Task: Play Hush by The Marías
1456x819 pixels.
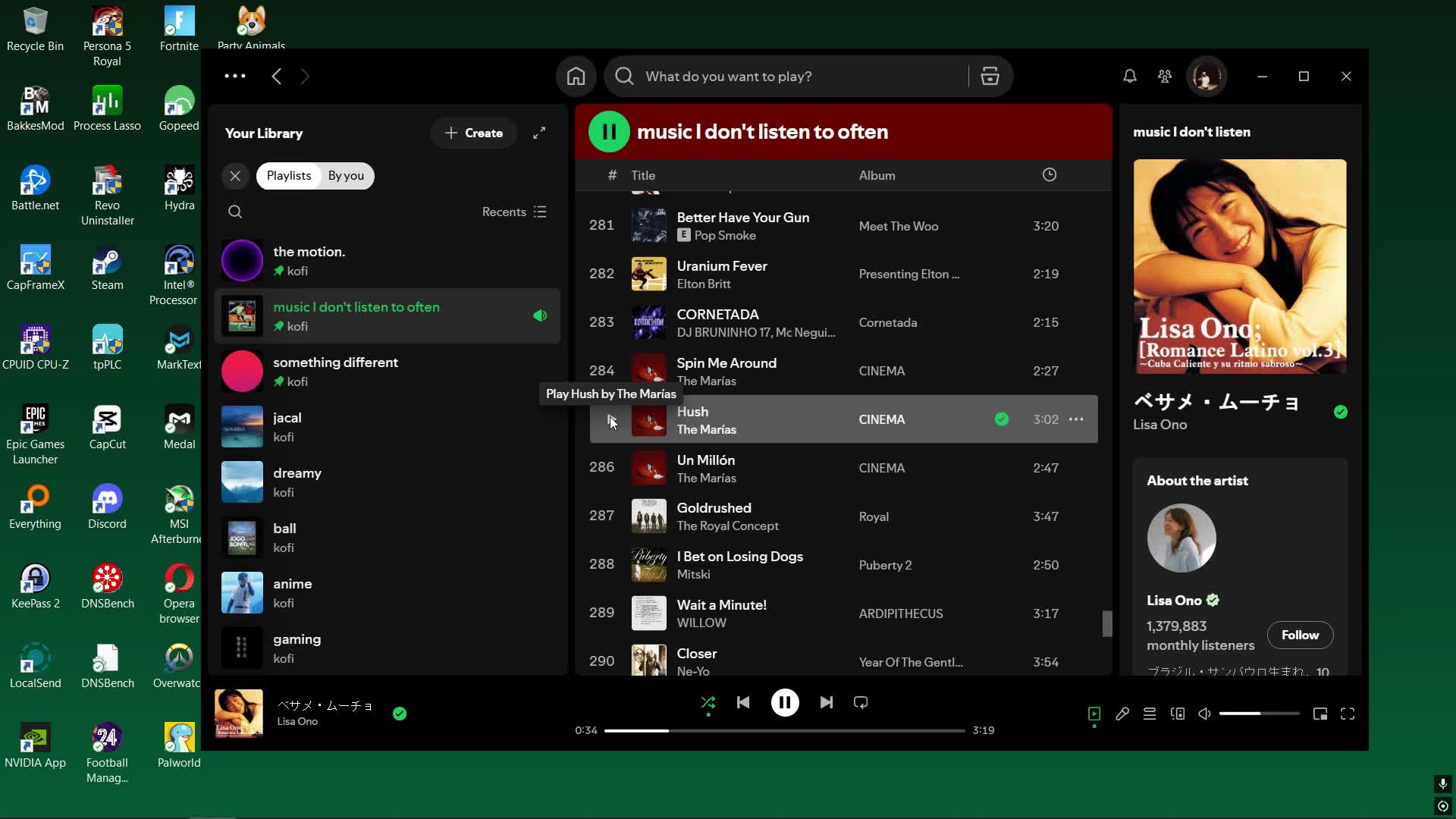Action: pos(611,419)
